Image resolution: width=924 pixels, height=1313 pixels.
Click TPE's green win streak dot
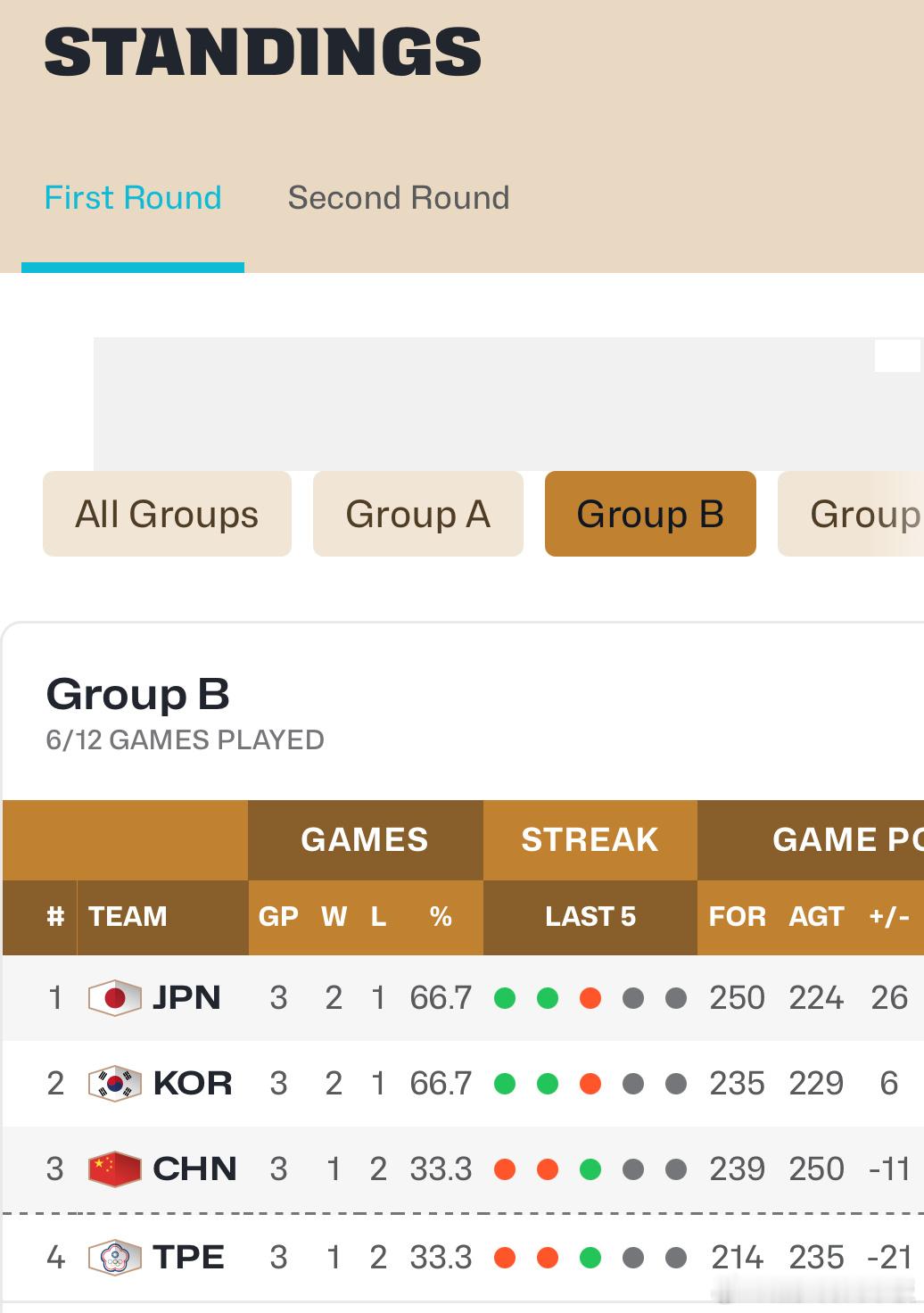pos(590,1258)
